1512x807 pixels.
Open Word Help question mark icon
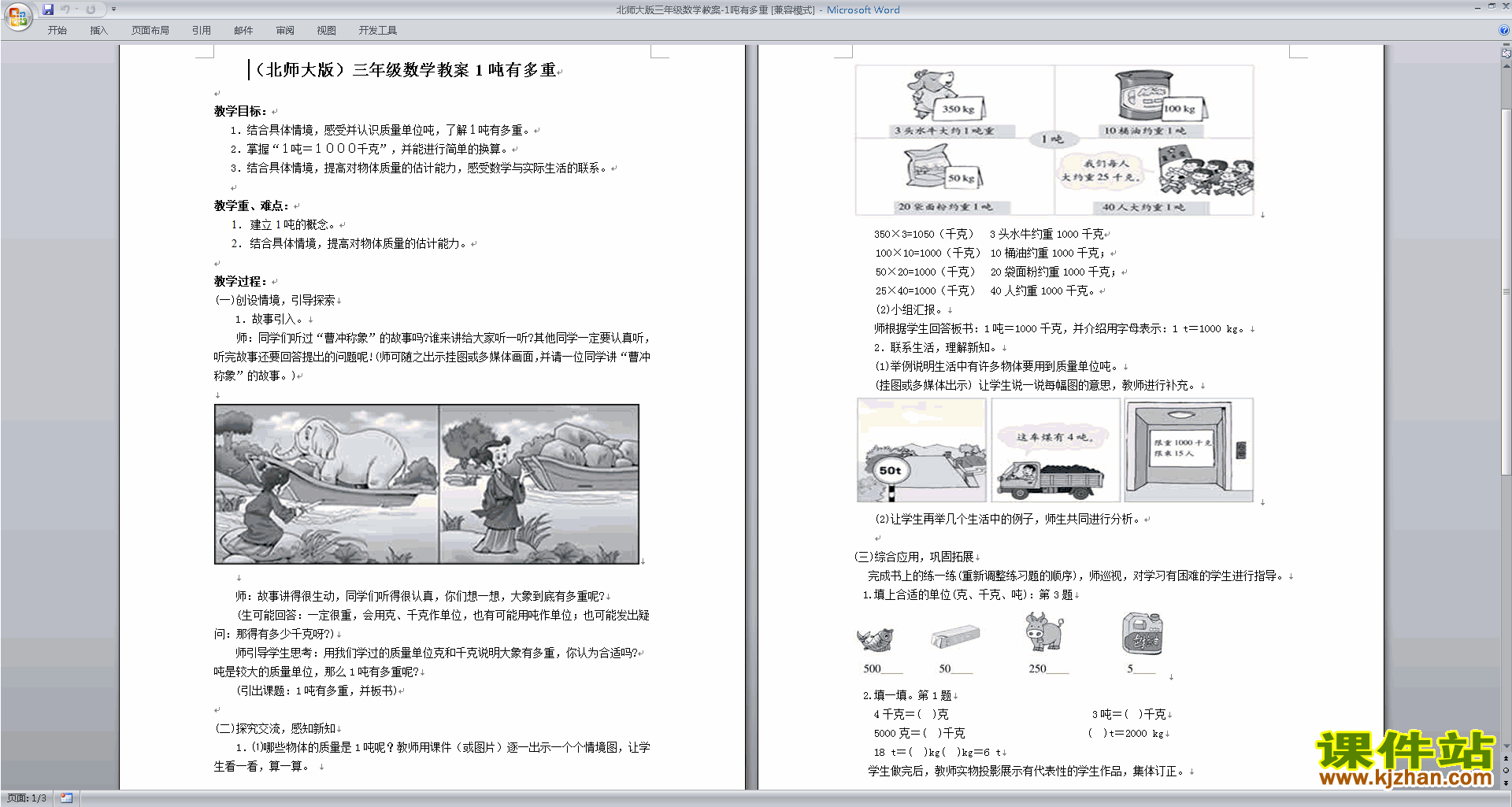click(1504, 30)
